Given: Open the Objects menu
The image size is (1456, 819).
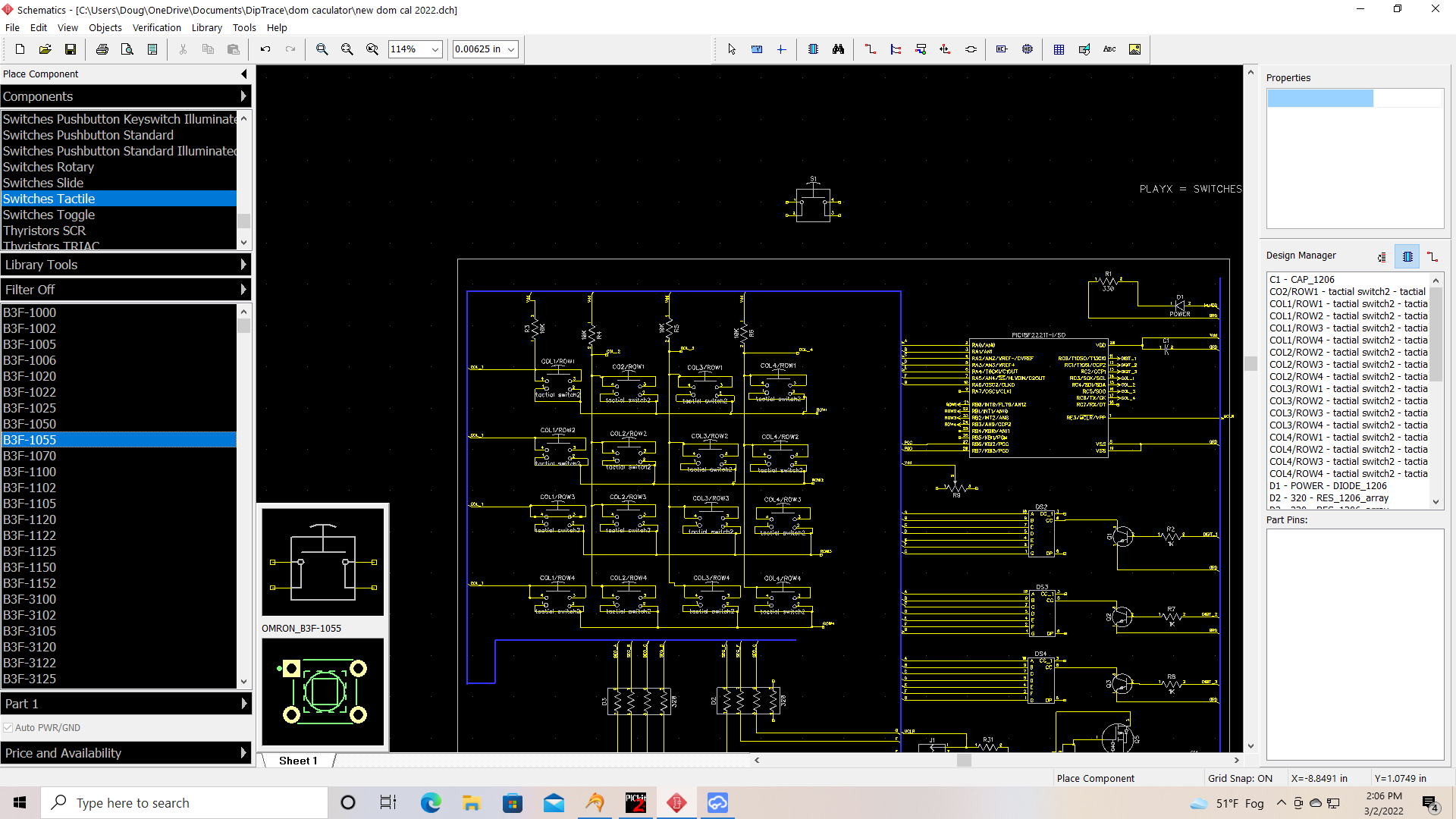Looking at the screenshot, I should (x=105, y=28).
